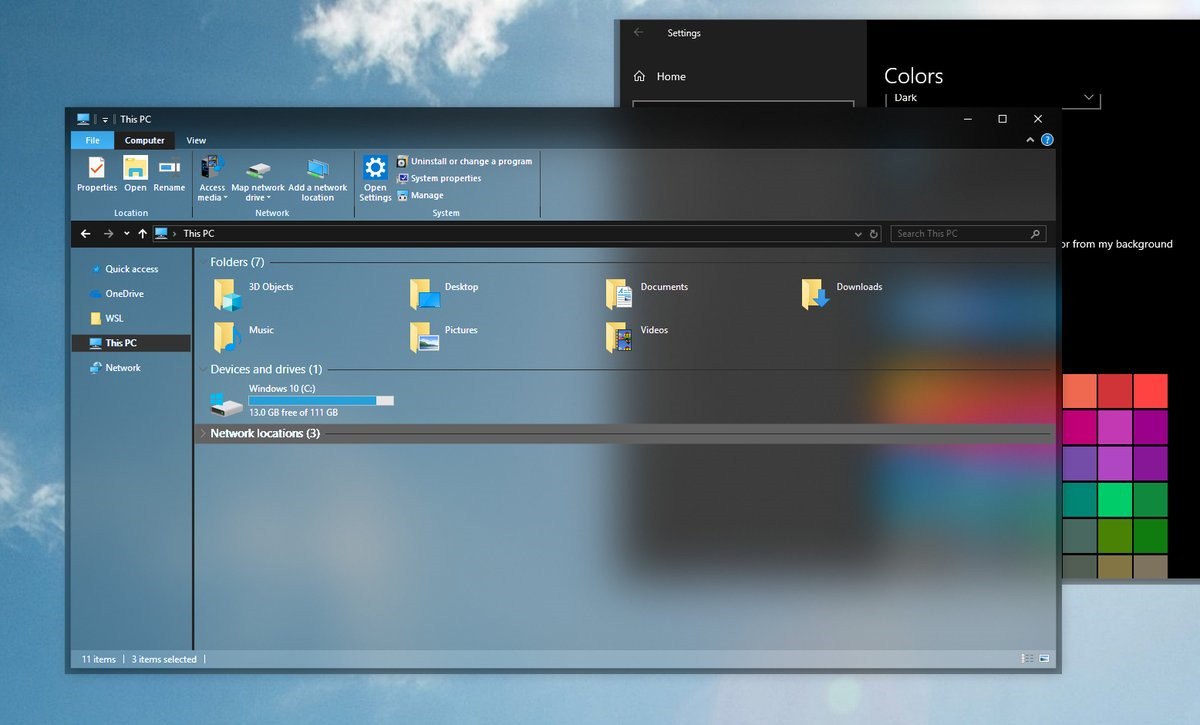Go forward with the right arrow button
Image resolution: width=1200 pixels, height=725 pixels.
(108, 234)
